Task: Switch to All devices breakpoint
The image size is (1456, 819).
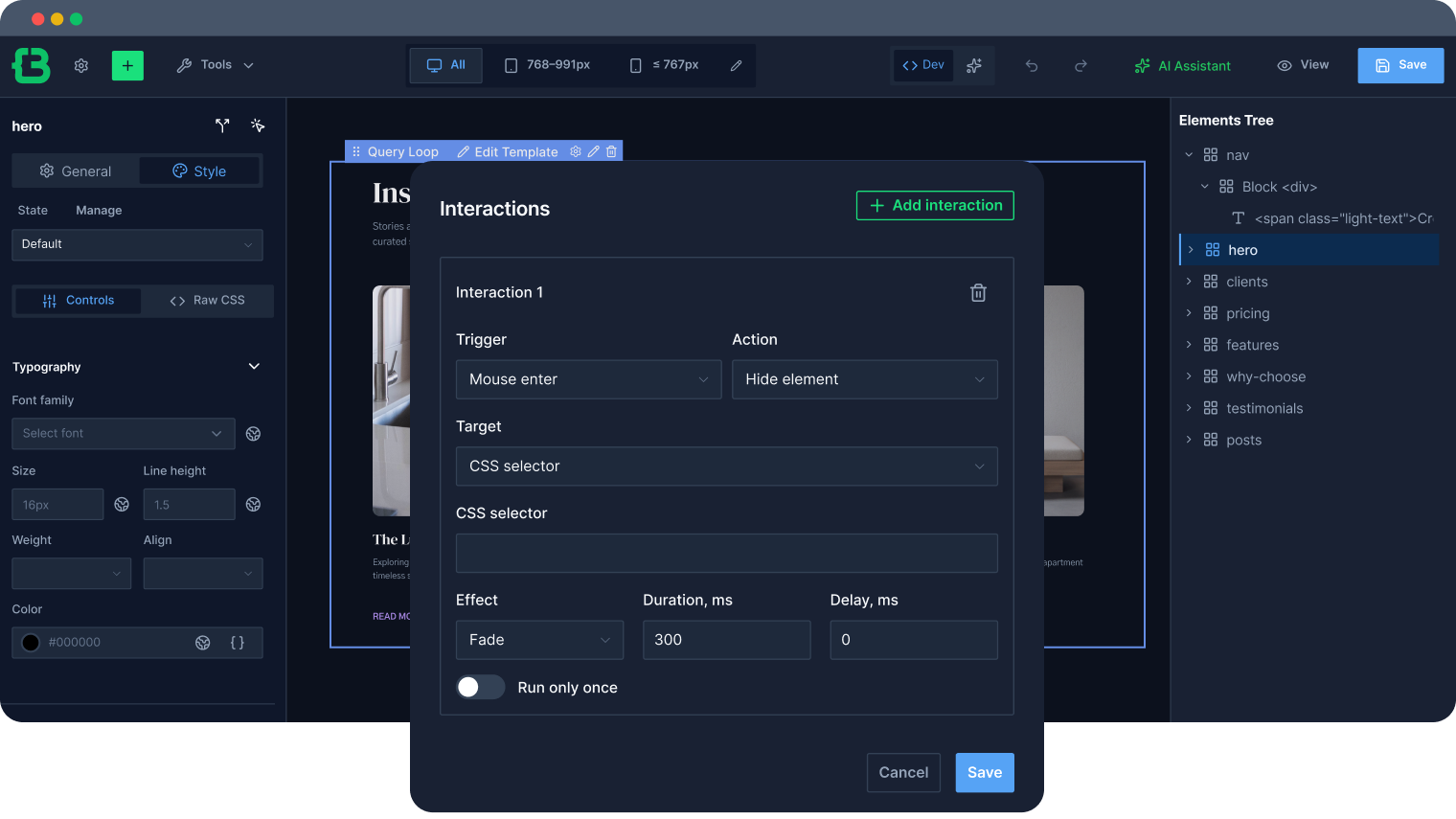Action: click(446, 65)
